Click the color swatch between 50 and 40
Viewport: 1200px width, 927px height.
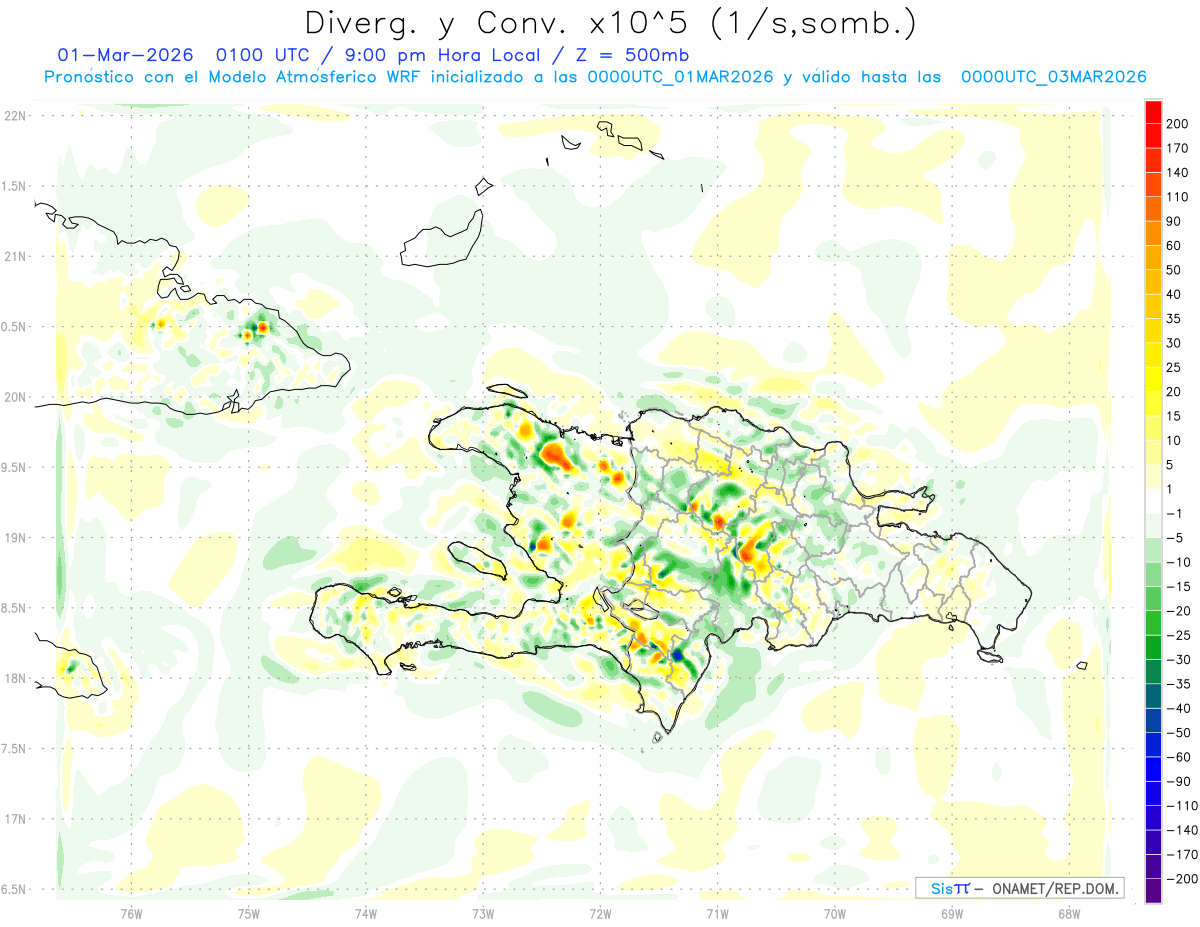pyautogui.click(x=1153, y=282)
